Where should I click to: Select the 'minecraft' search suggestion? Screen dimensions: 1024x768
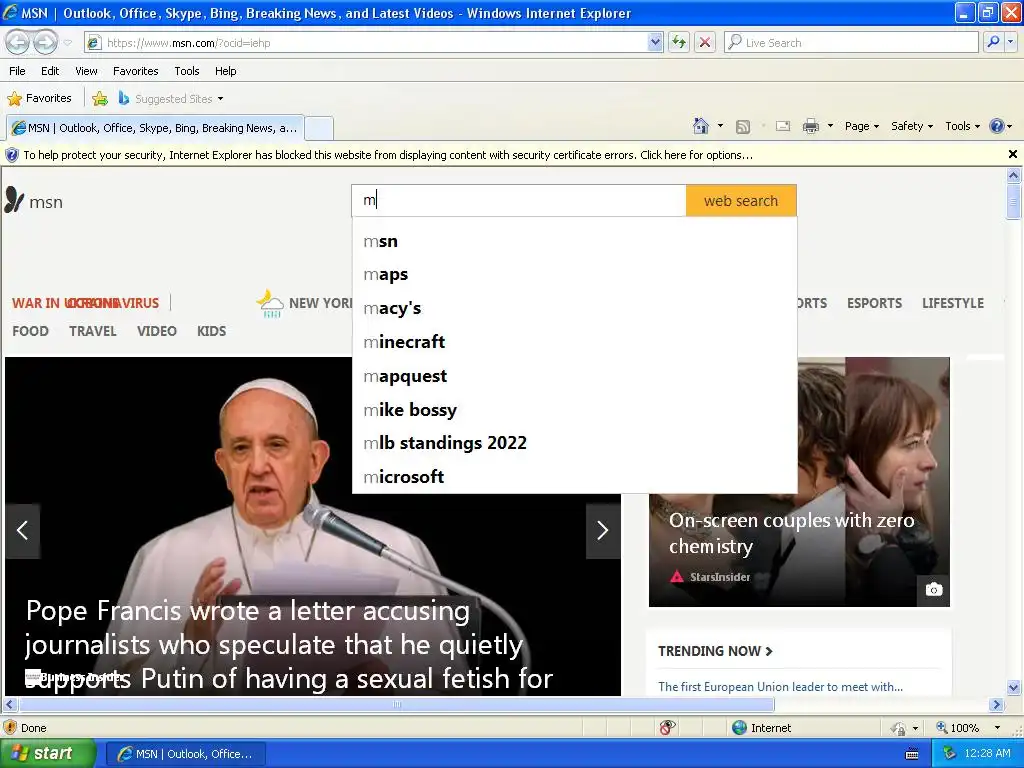pos(574,342)
